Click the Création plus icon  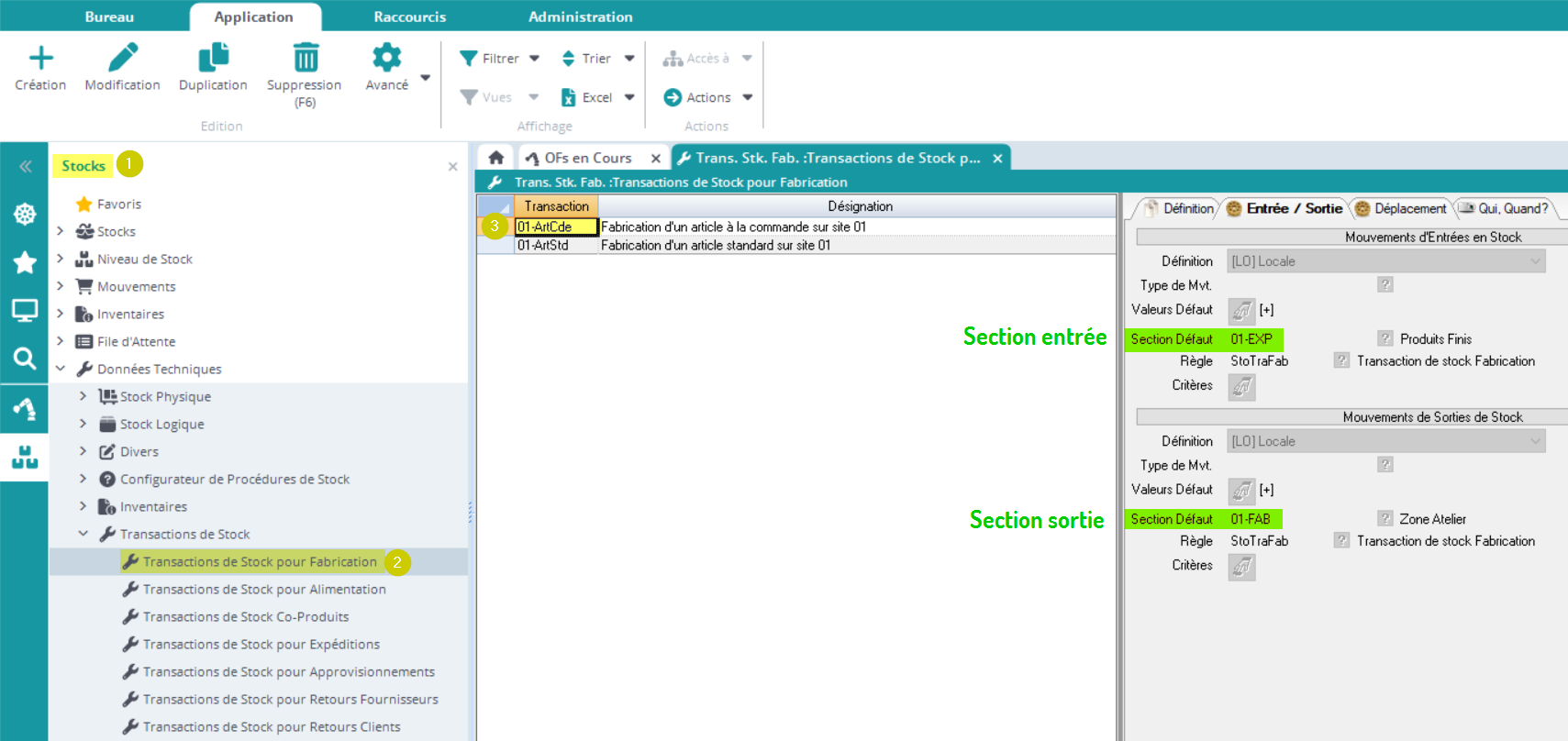pos(40,59)
